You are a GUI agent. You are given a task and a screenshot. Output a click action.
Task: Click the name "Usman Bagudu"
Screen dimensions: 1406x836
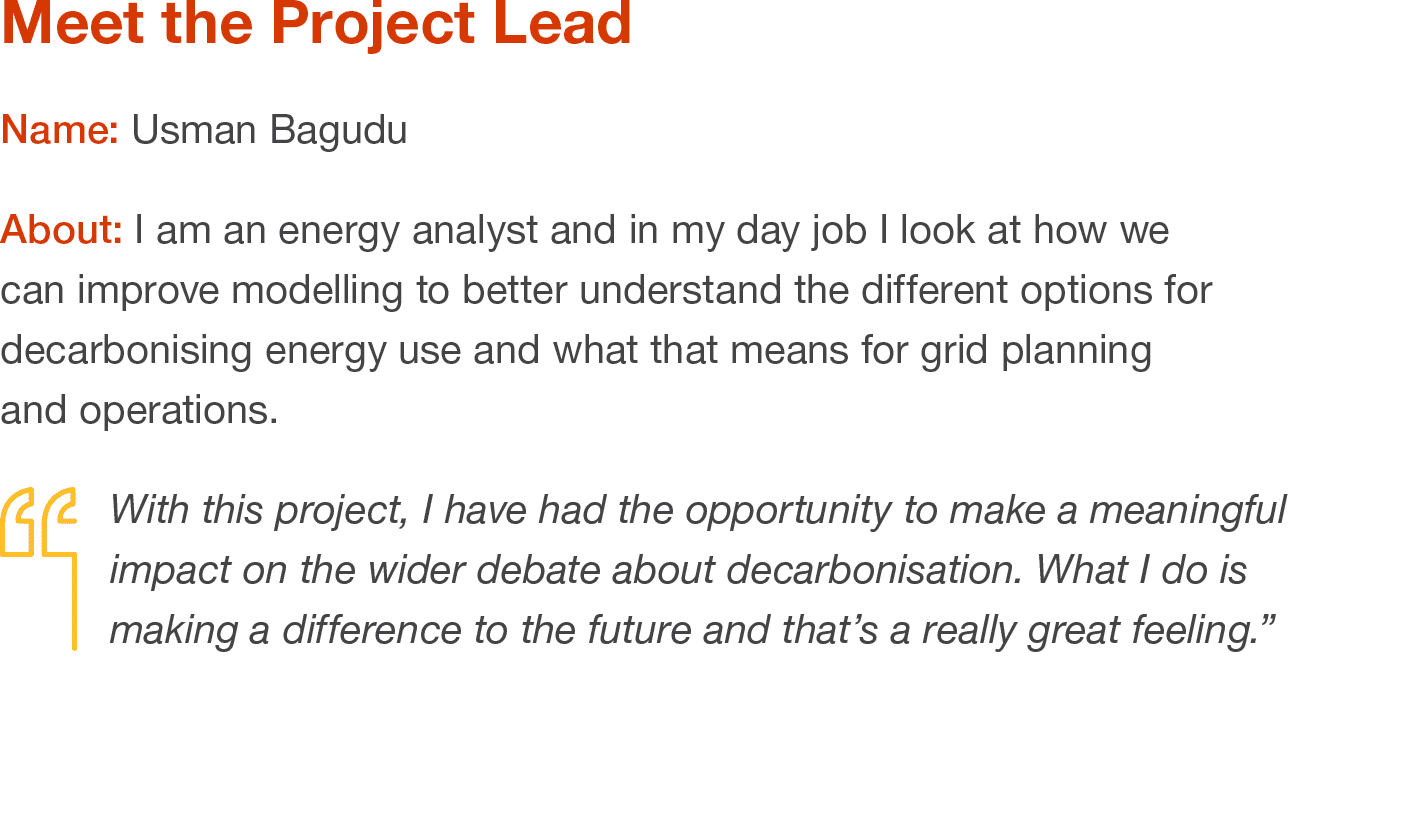269,130
